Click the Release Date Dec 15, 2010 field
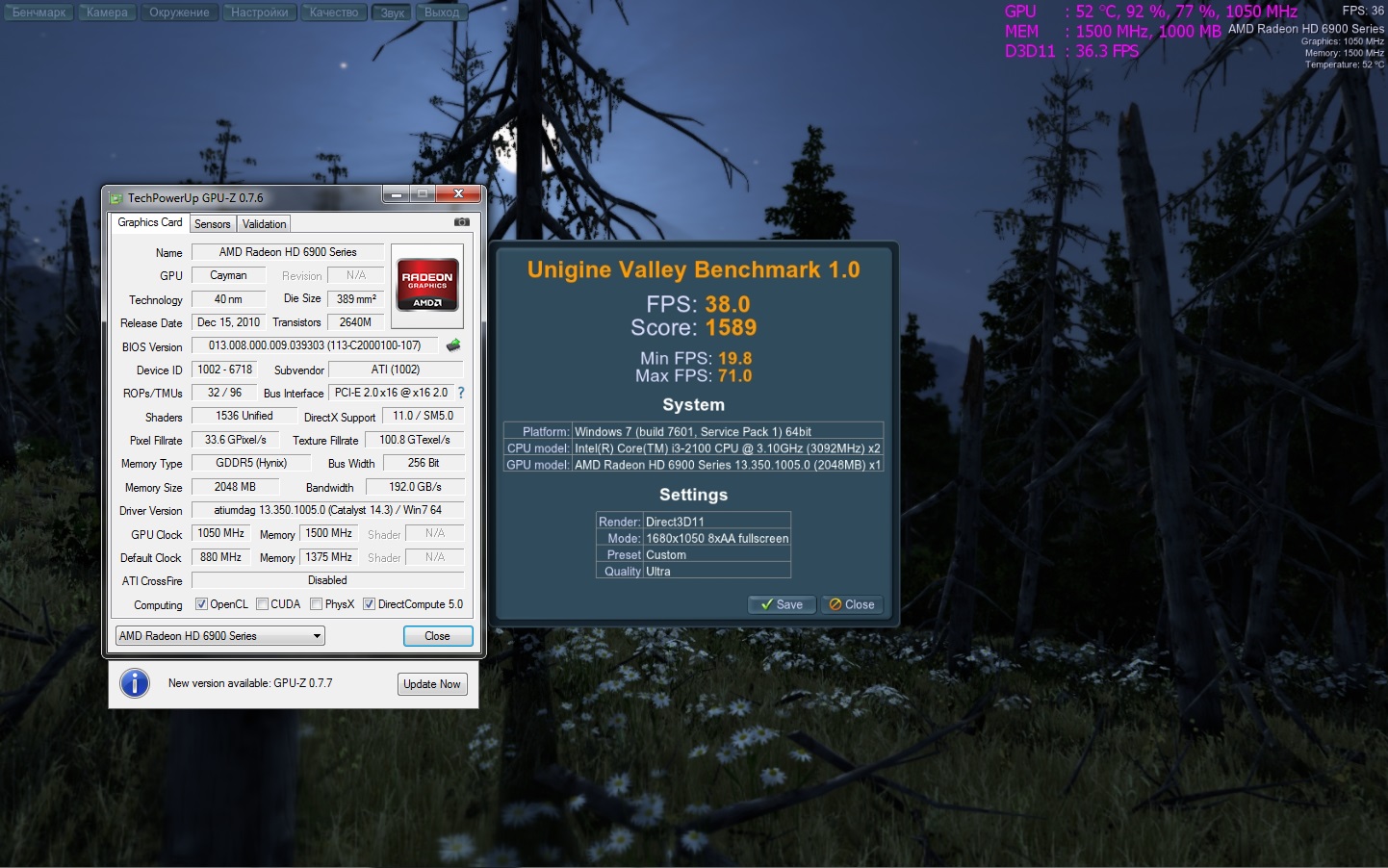This screenshot has height=868, width=1388. coord(228,322)
